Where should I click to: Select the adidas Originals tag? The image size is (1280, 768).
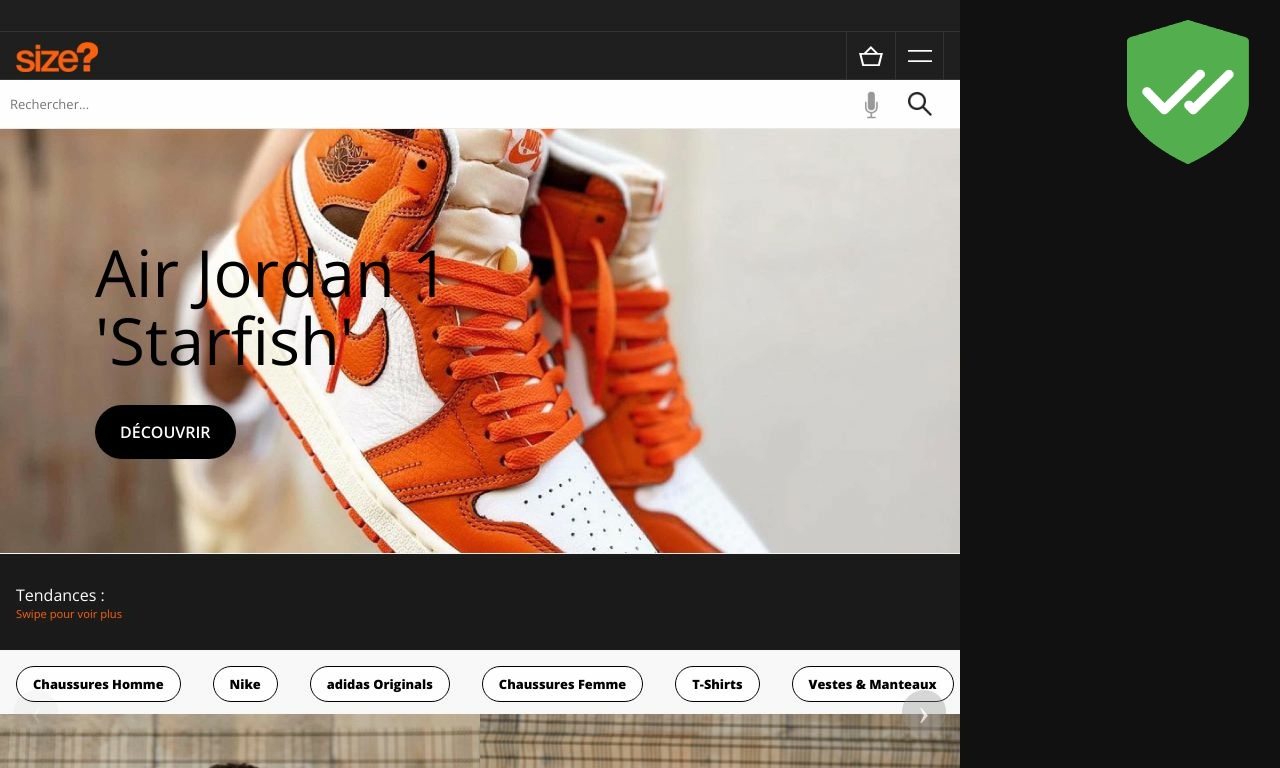(380, 684)
